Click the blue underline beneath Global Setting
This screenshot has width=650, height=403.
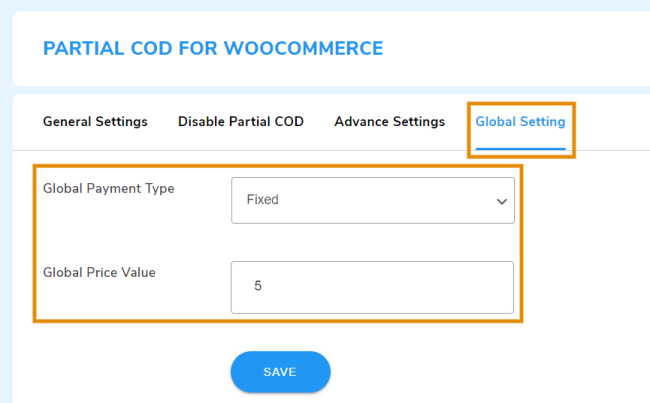click(x=520, y=149)
